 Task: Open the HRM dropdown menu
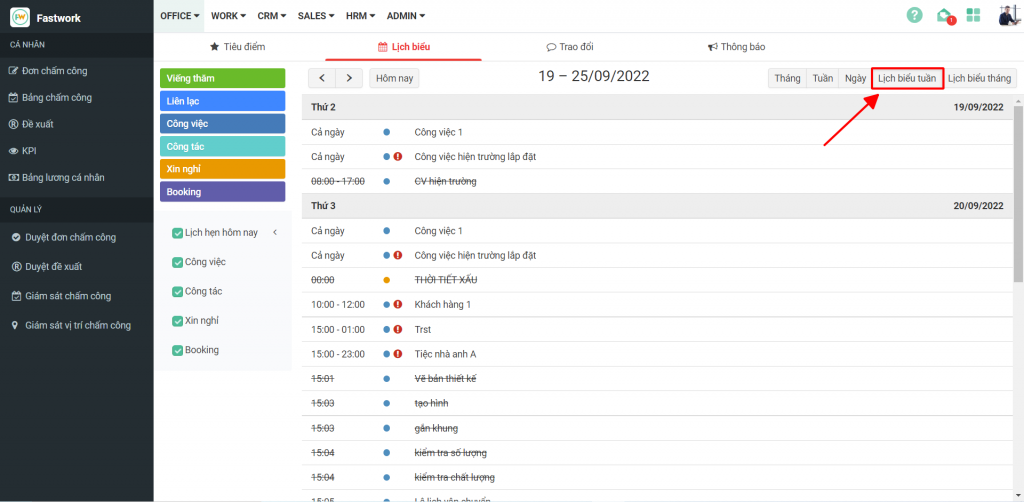pyautogui.click(x=360, y=16)
